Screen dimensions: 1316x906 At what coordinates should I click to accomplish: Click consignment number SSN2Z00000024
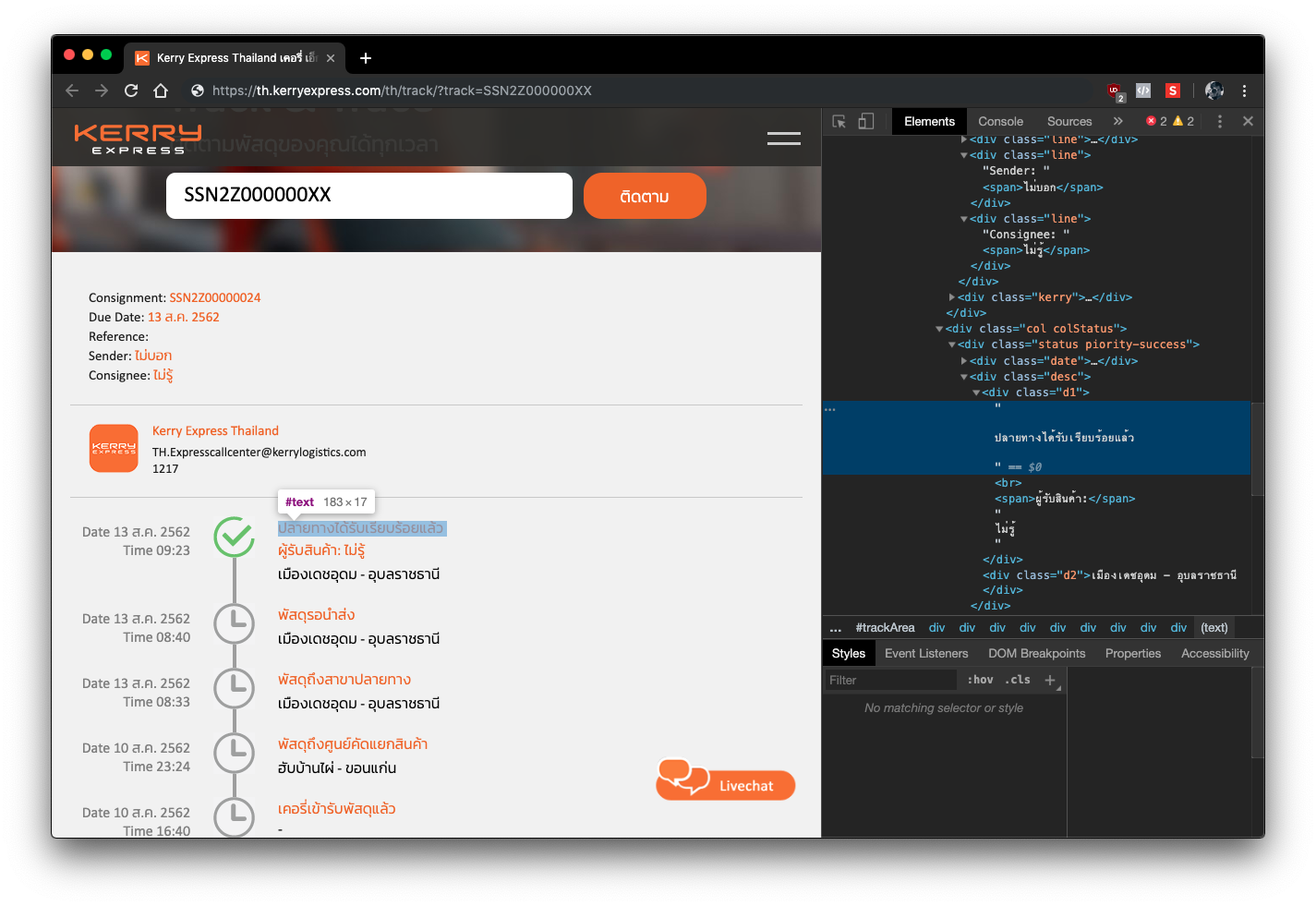pos(215,297)
